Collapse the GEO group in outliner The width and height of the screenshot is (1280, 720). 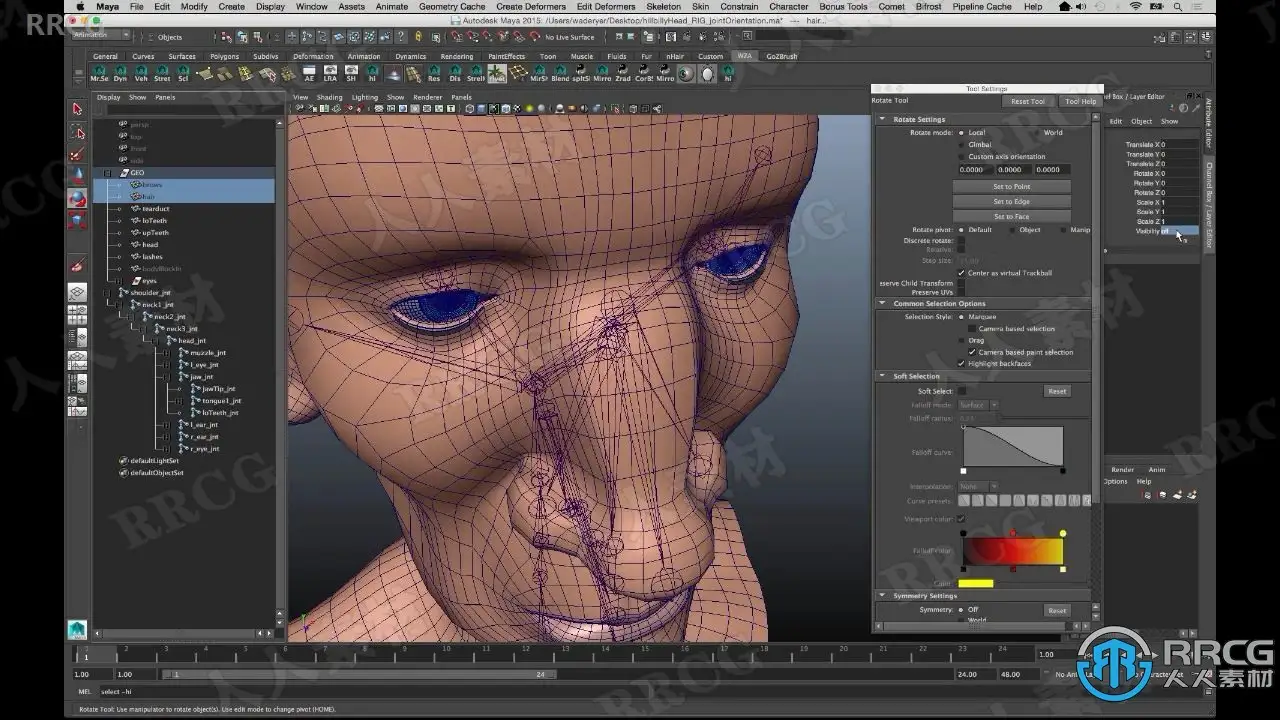(x=109, y=173)
